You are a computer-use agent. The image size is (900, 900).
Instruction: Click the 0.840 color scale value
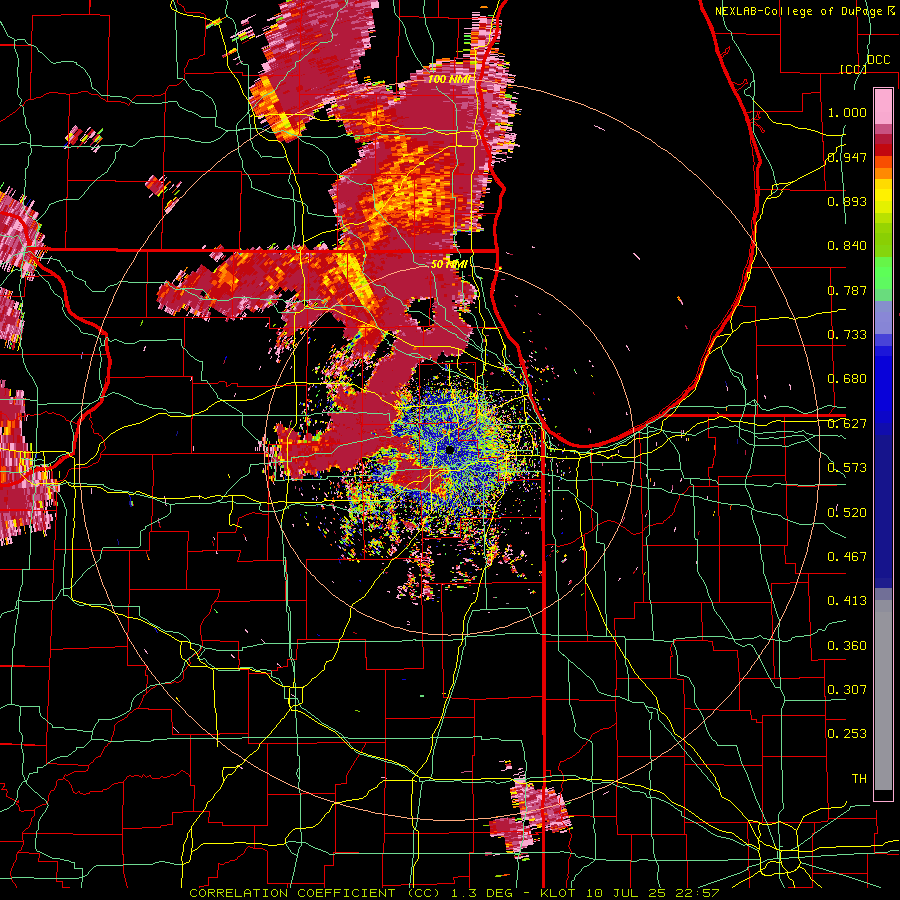tap(847, 246)
